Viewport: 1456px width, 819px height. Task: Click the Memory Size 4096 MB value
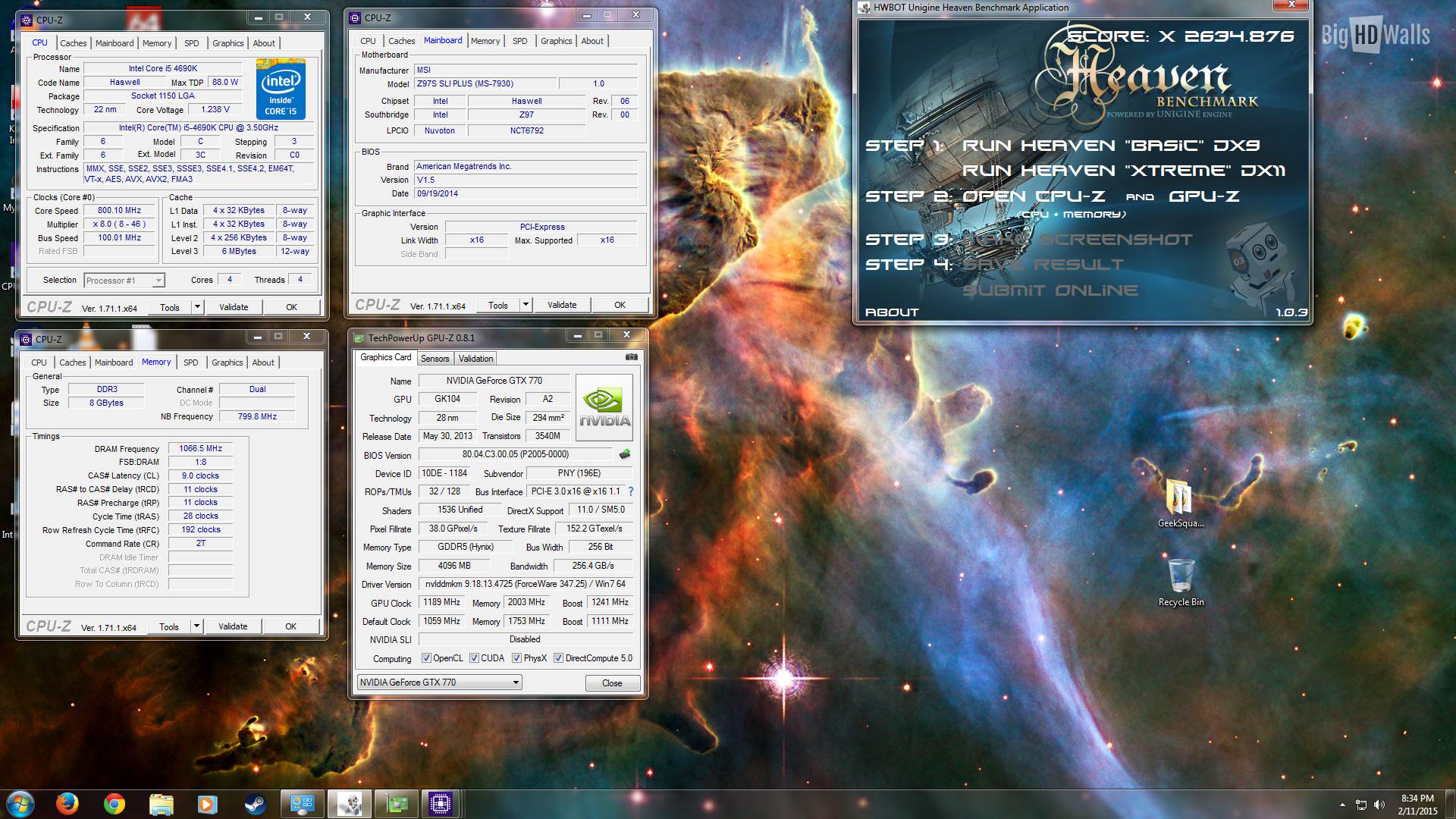pyautogui.click(x=454, y=566)
